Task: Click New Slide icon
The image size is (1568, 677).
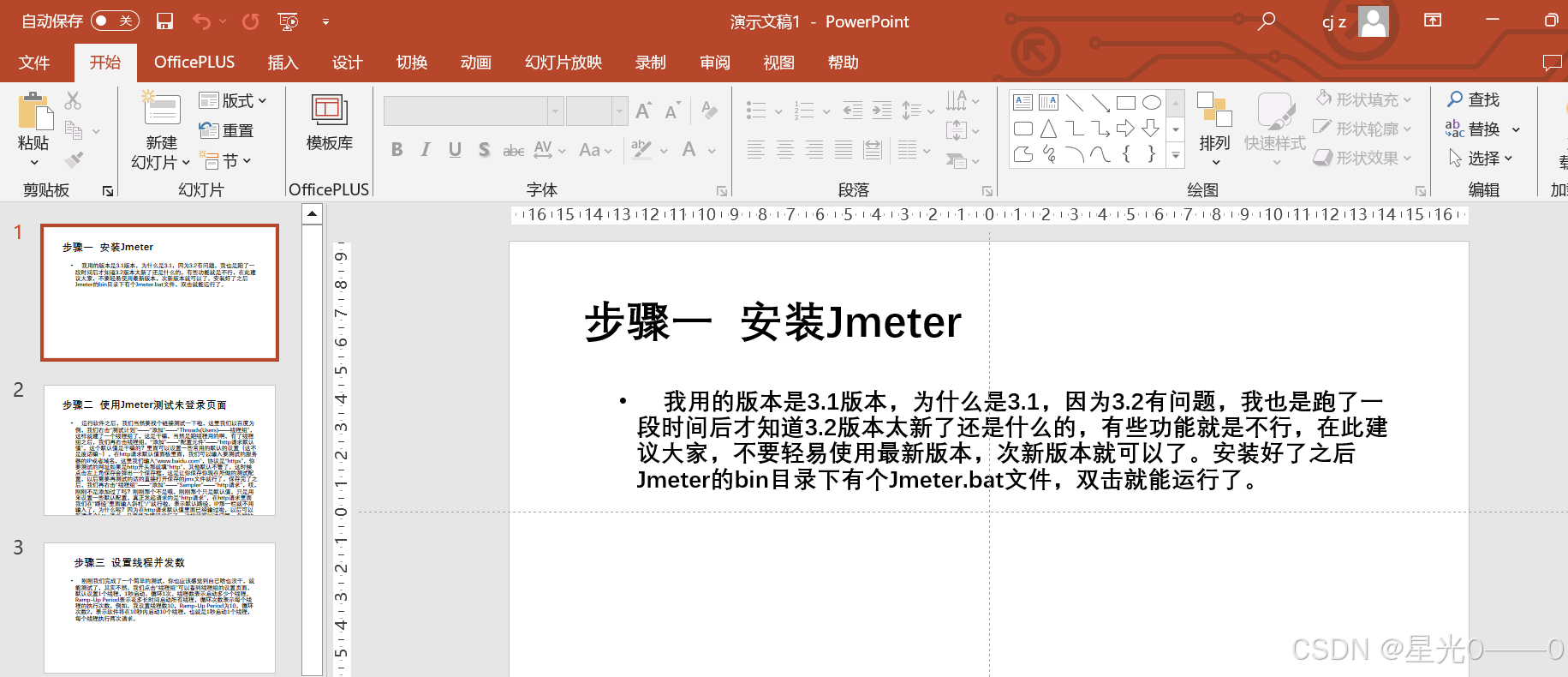Action: 161,109
